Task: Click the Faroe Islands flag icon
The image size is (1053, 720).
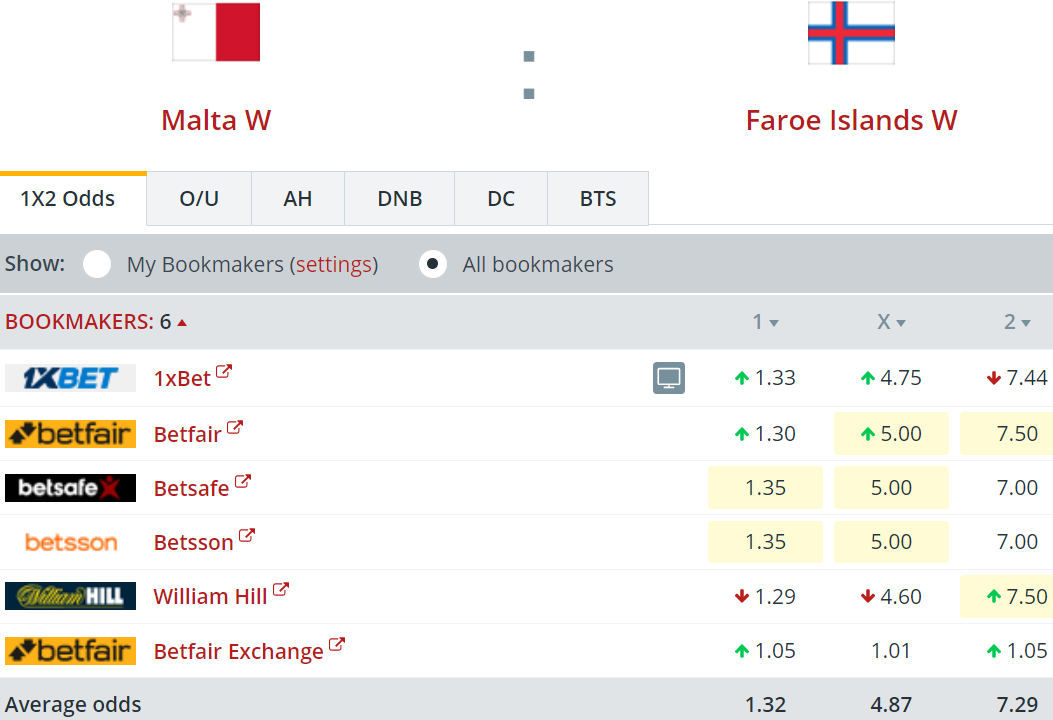Action: [x=851, y=33]
